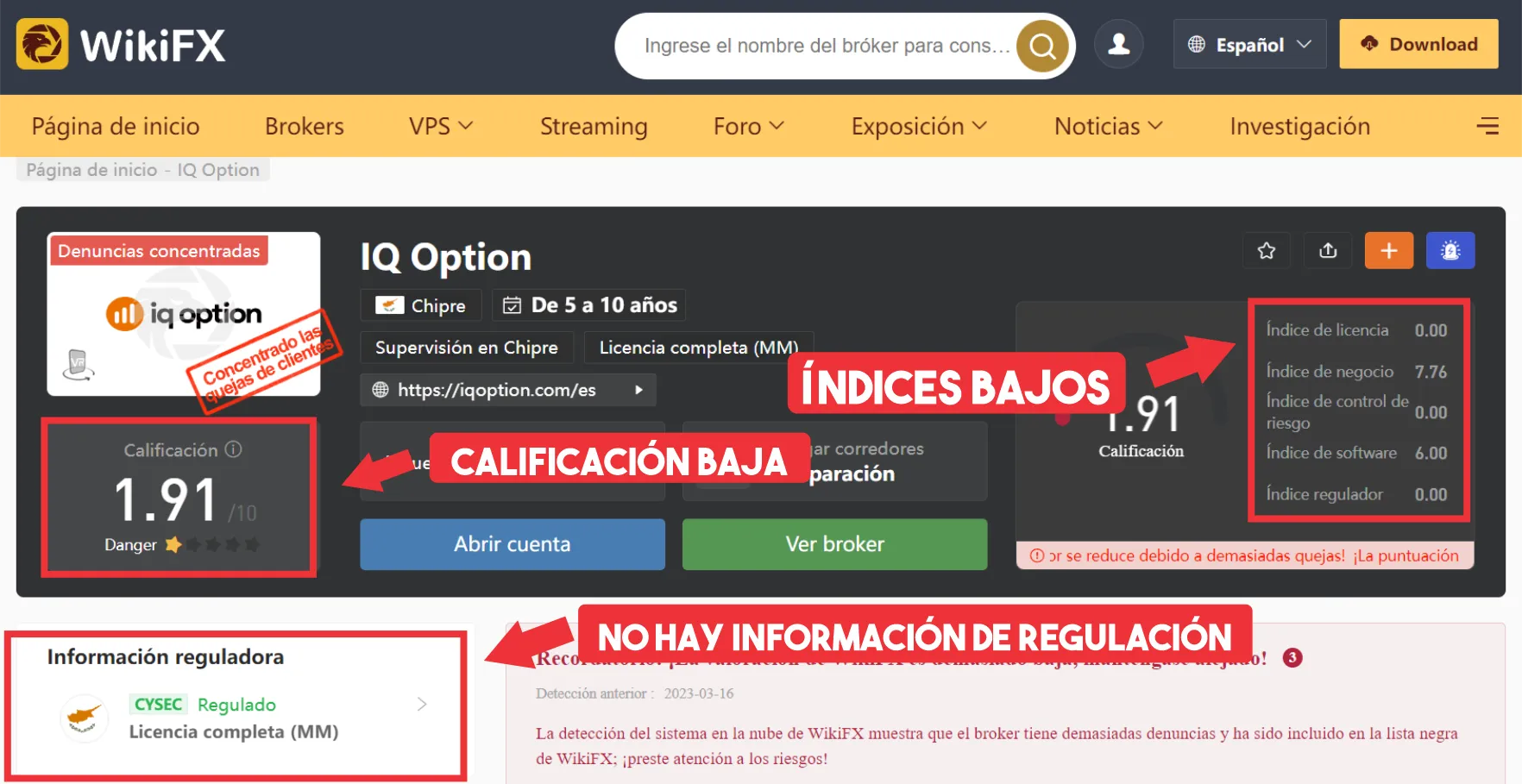Open the user account icon
The height and width of the screenshot is (784, 1522).
[x=1119, y=44]
